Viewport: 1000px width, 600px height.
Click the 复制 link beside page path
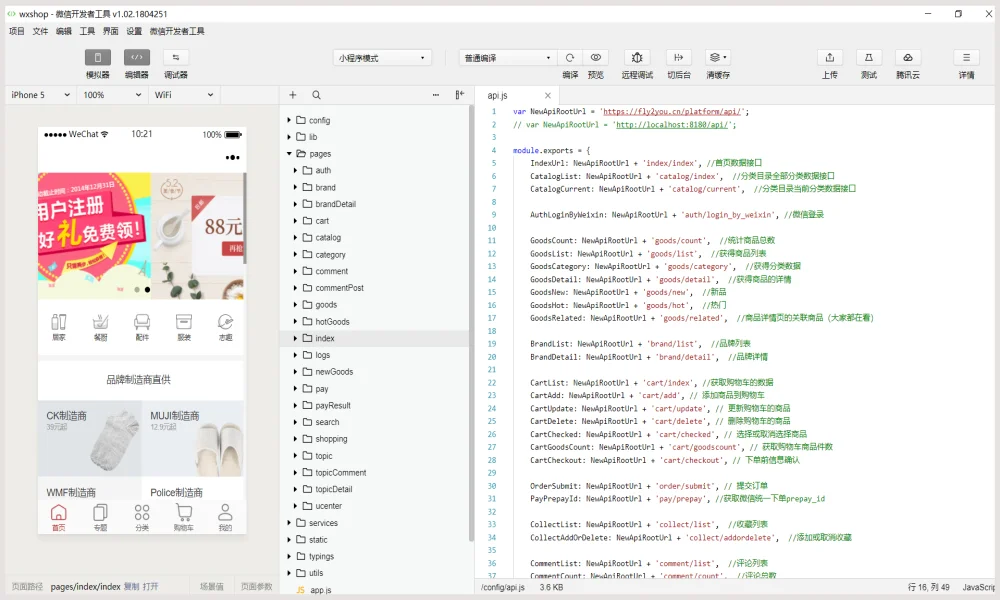pos(131,587)
